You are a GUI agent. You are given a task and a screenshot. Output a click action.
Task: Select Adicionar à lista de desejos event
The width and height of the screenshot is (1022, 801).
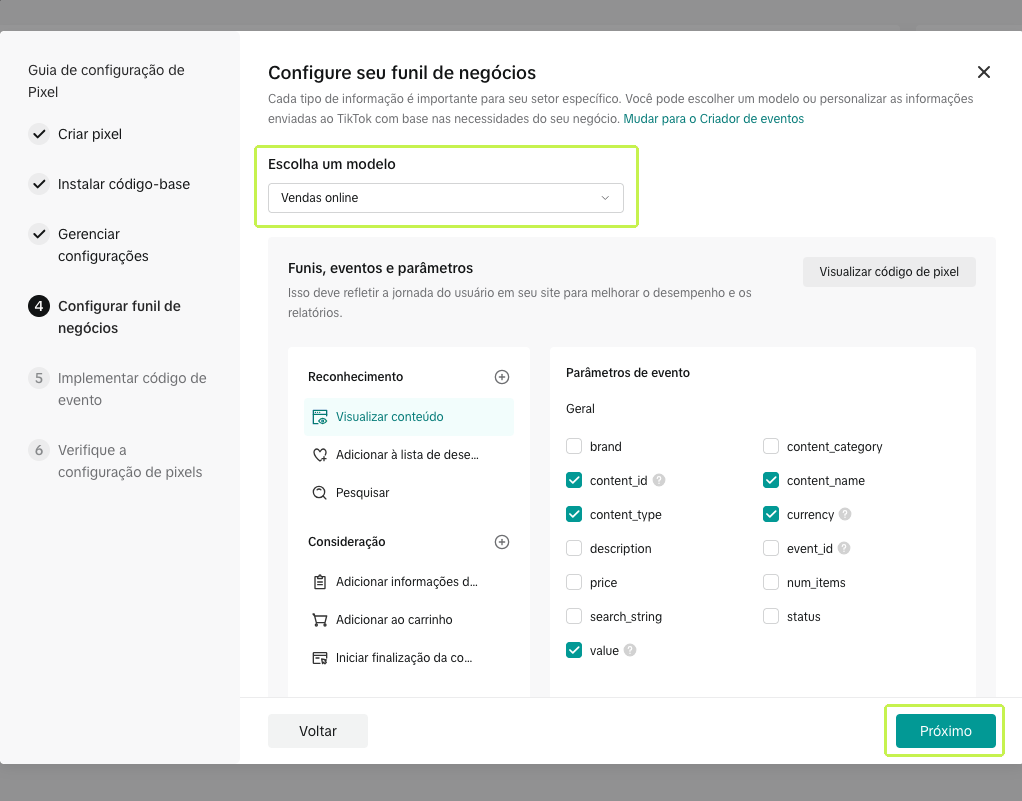click(x=409, y=455)
